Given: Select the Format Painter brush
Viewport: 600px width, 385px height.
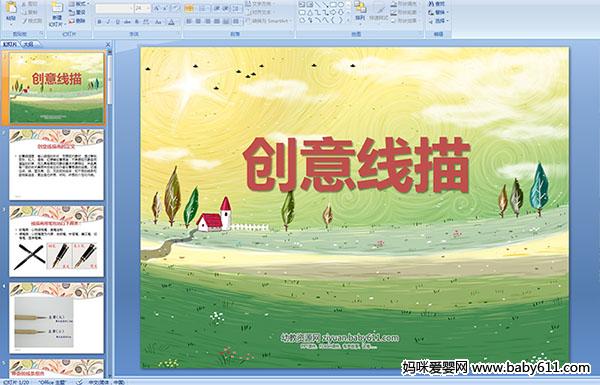Looking at the screenshot, I should tap(25, 21).
